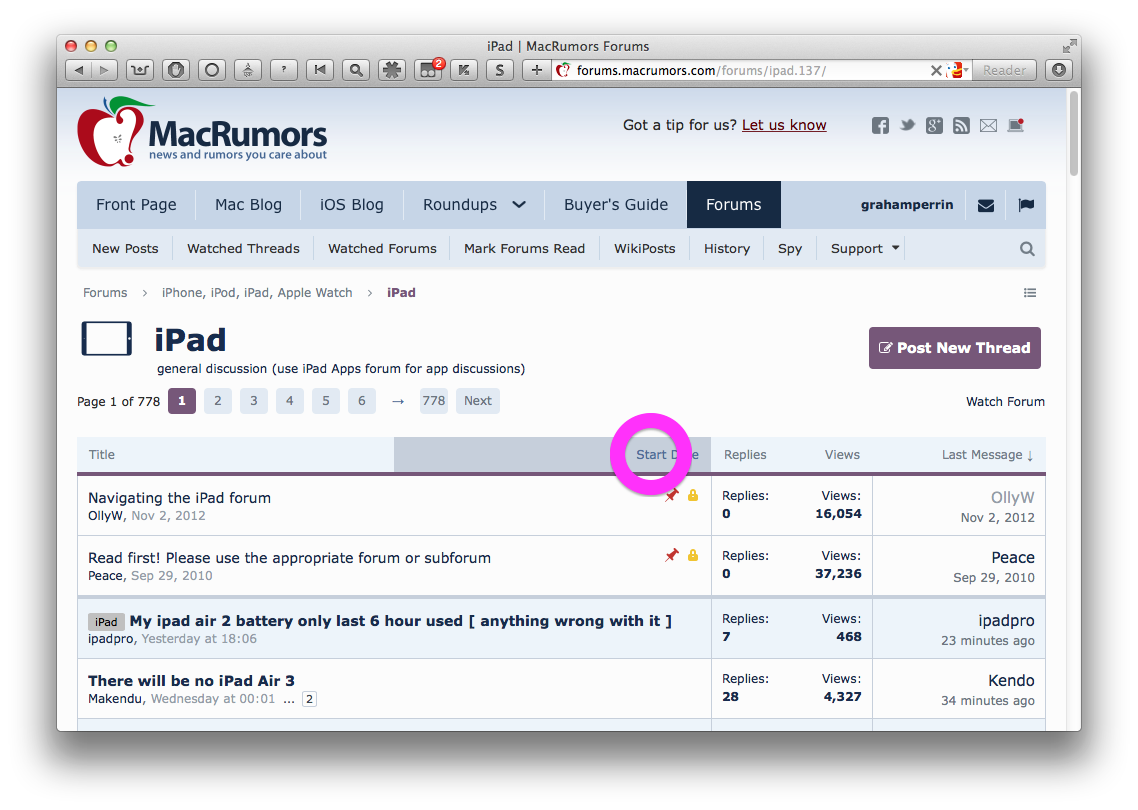The image size is (1138, 810).
Task: Open the Safari downloads button
Action: pos(1059,70)
